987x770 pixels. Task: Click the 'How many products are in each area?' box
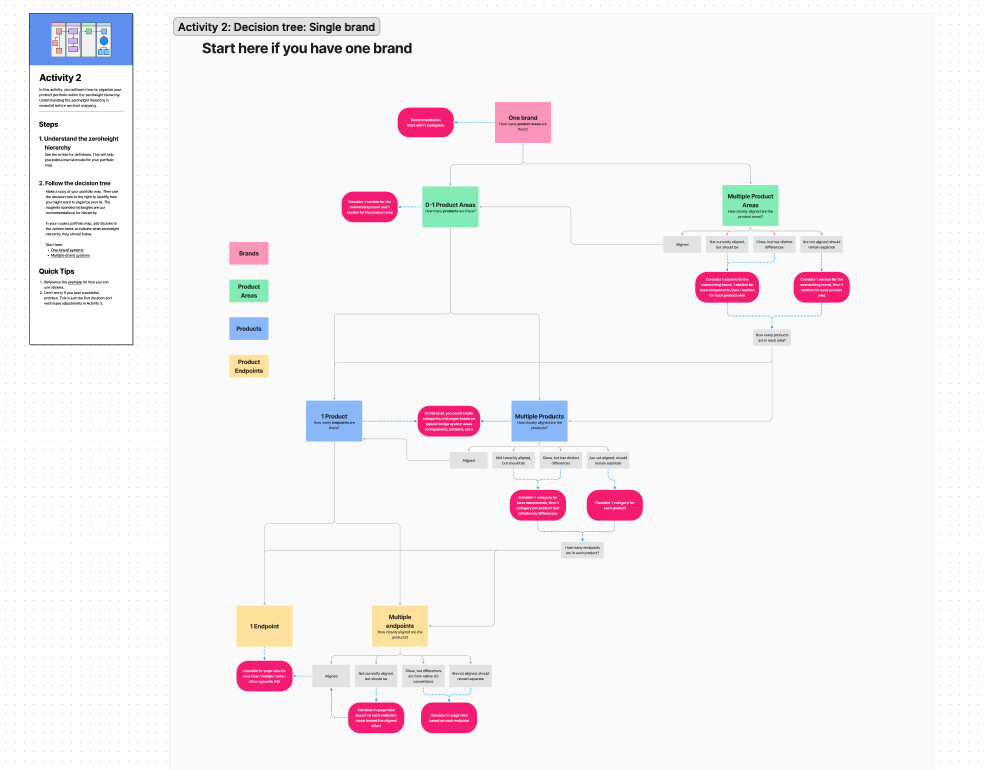coord(772,337)
